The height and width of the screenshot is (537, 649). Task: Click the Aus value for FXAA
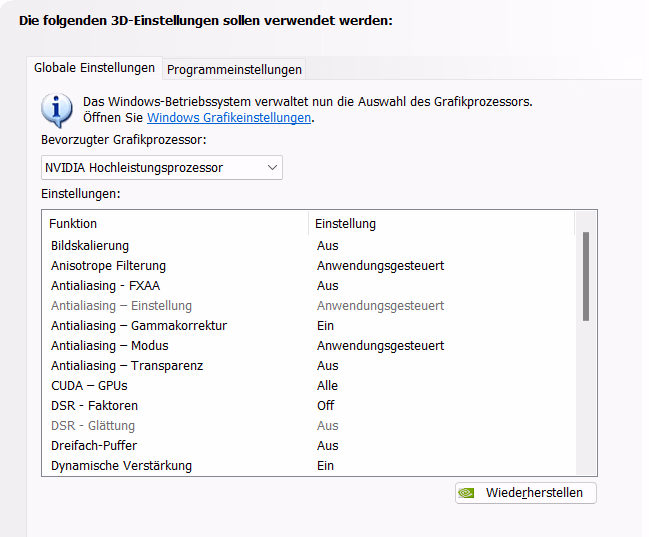pos(328,286)
